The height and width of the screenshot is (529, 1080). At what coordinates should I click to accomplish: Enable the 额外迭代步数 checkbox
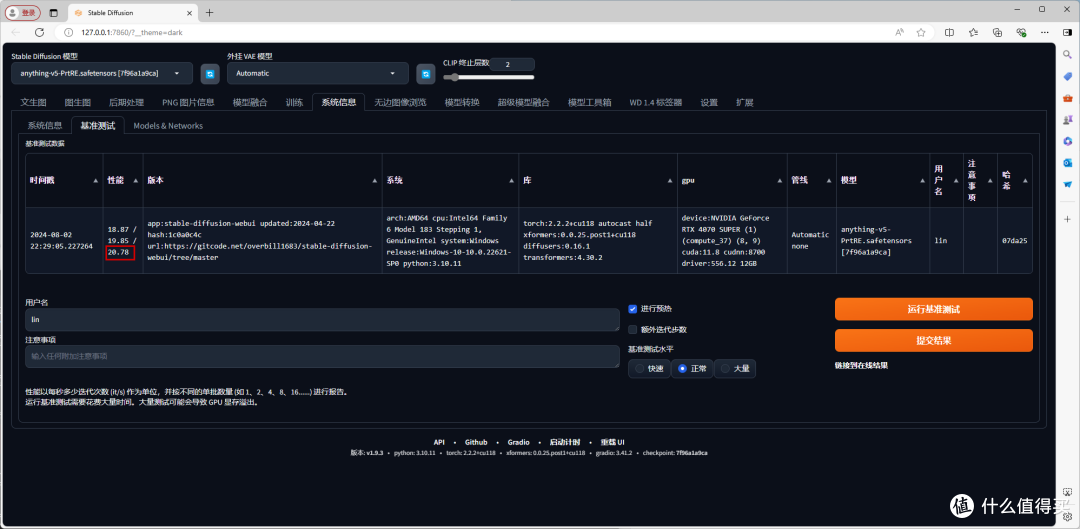632,329
